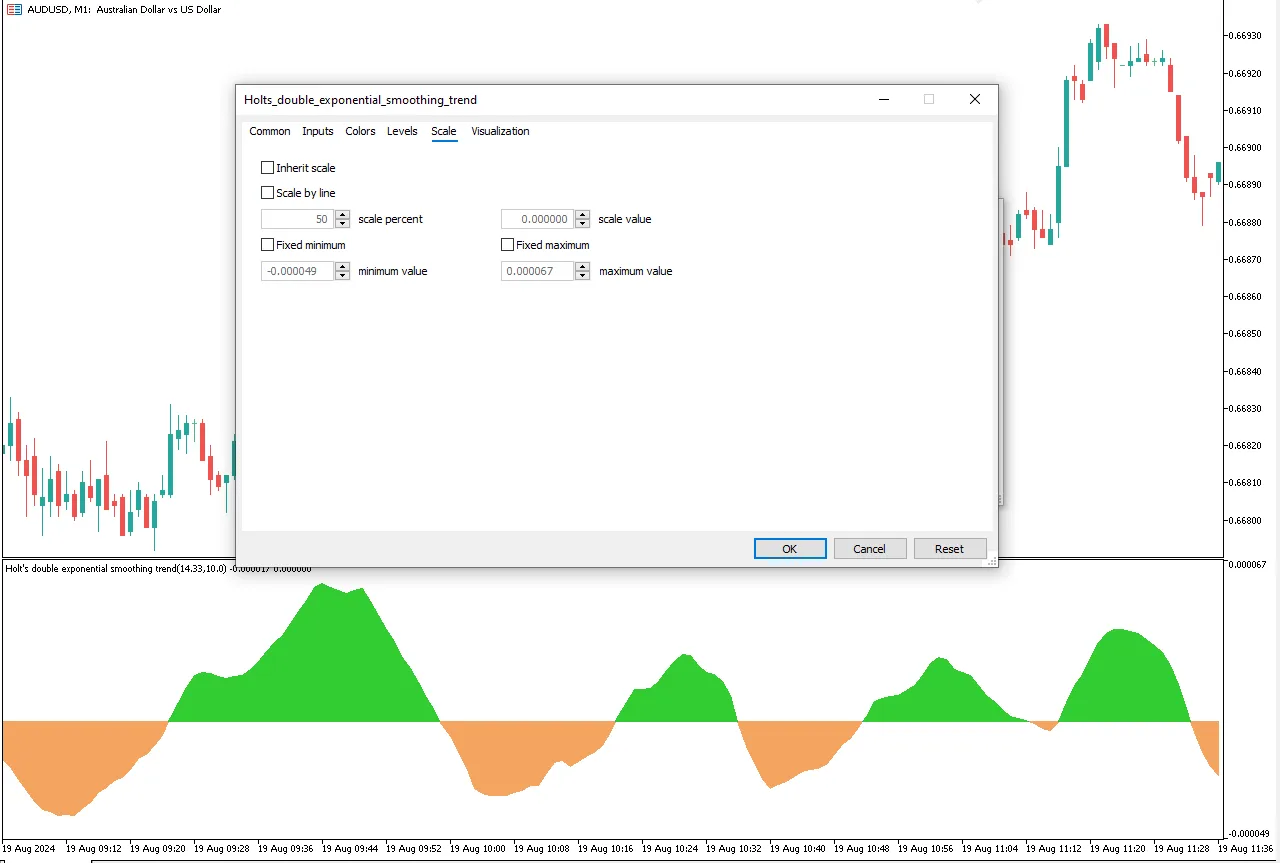This screenshot has width=1280, height=863.
Task: Click scale percent down arrow
Action: (343, 224)
